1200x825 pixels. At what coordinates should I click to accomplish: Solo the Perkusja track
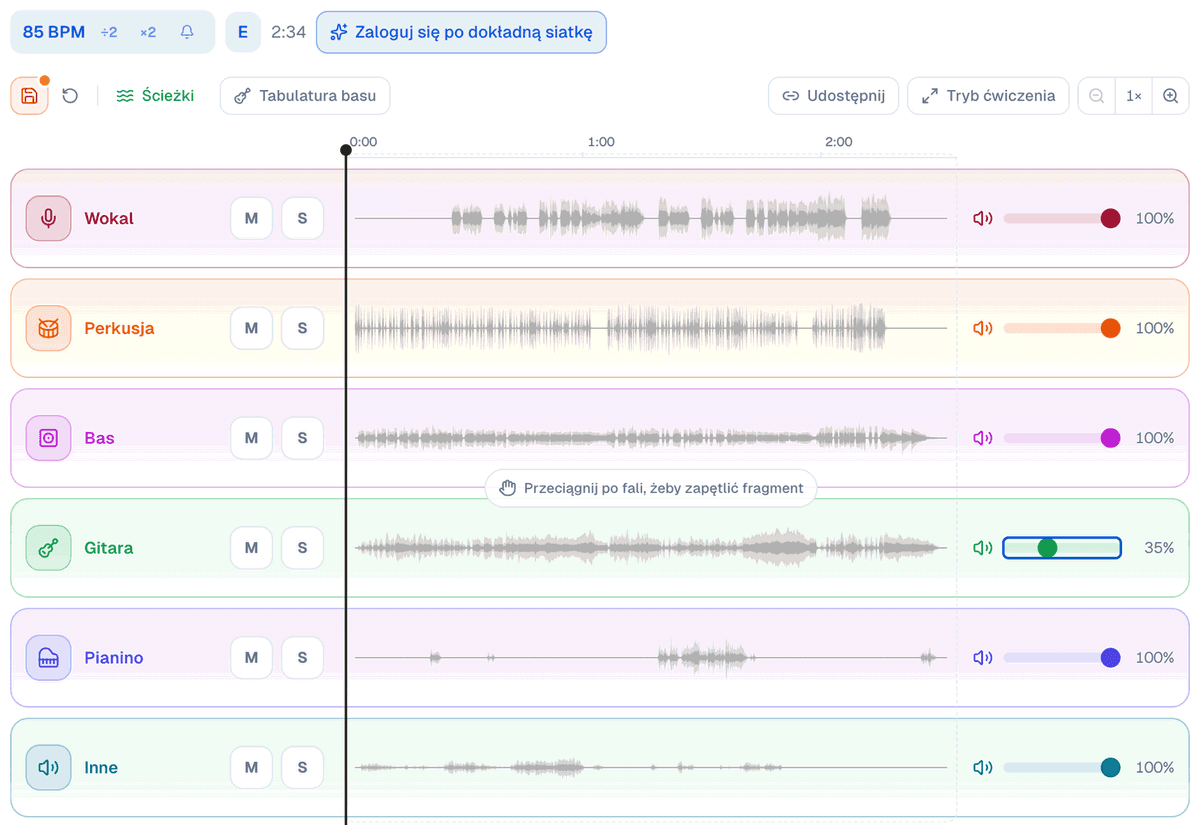click(x=302, y=328)
